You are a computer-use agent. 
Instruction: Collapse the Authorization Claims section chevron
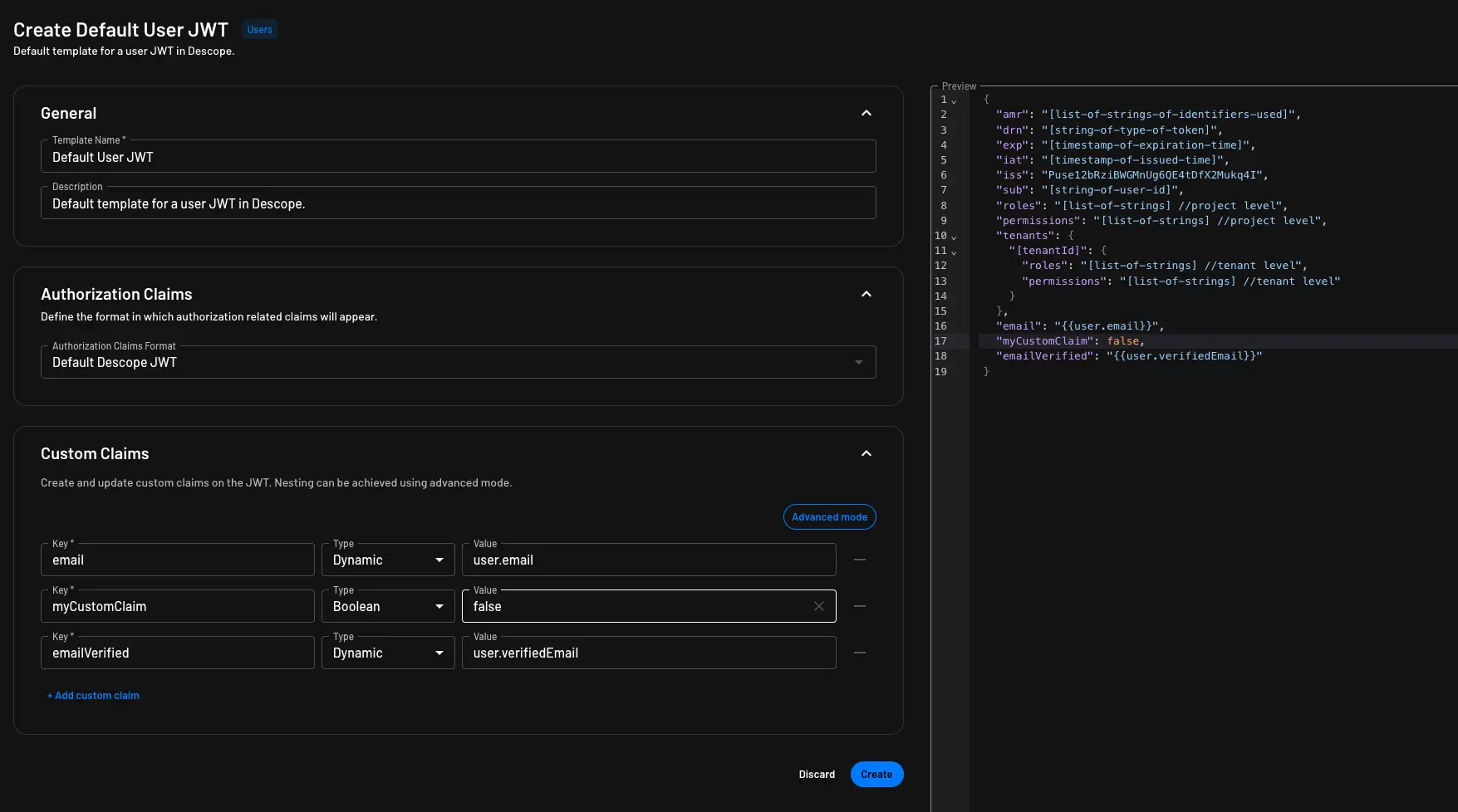(x=866, y=294)
